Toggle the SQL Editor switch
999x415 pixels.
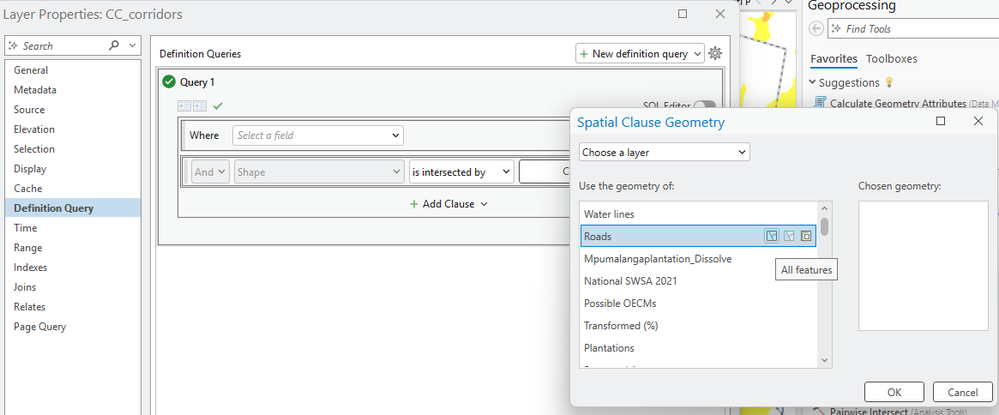tap(704, 106)
